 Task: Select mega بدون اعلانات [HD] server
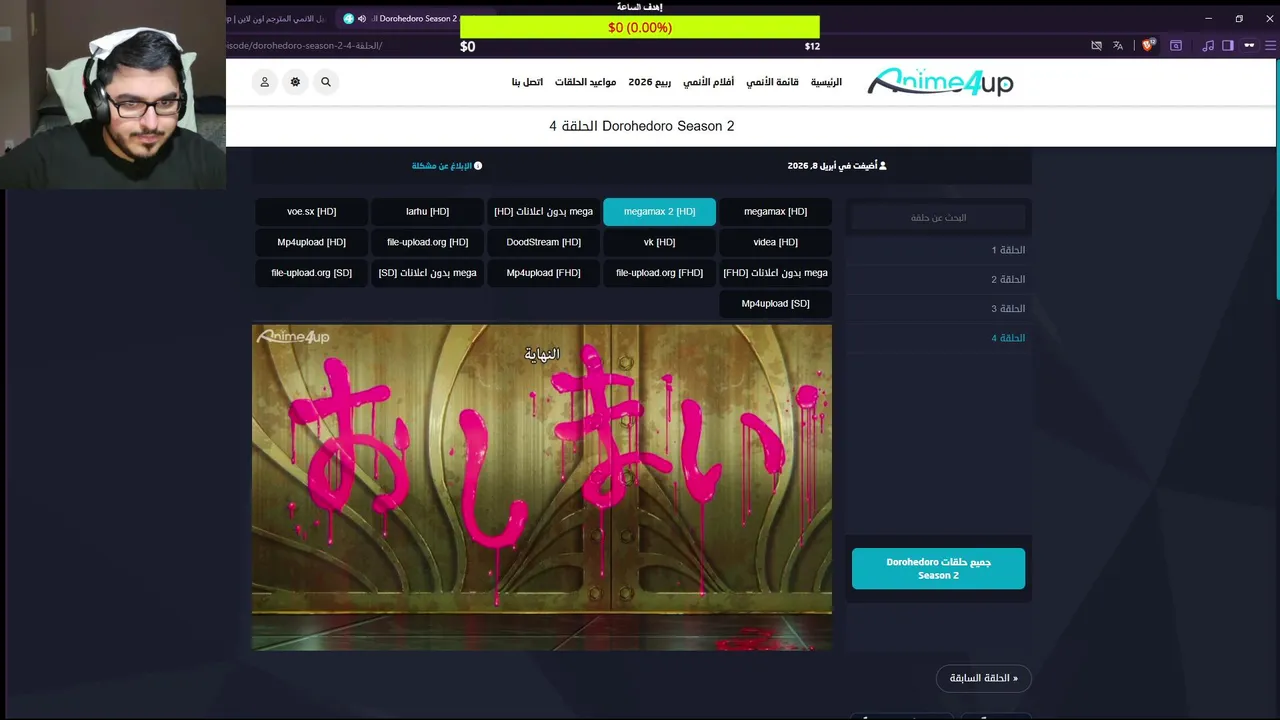543,212
